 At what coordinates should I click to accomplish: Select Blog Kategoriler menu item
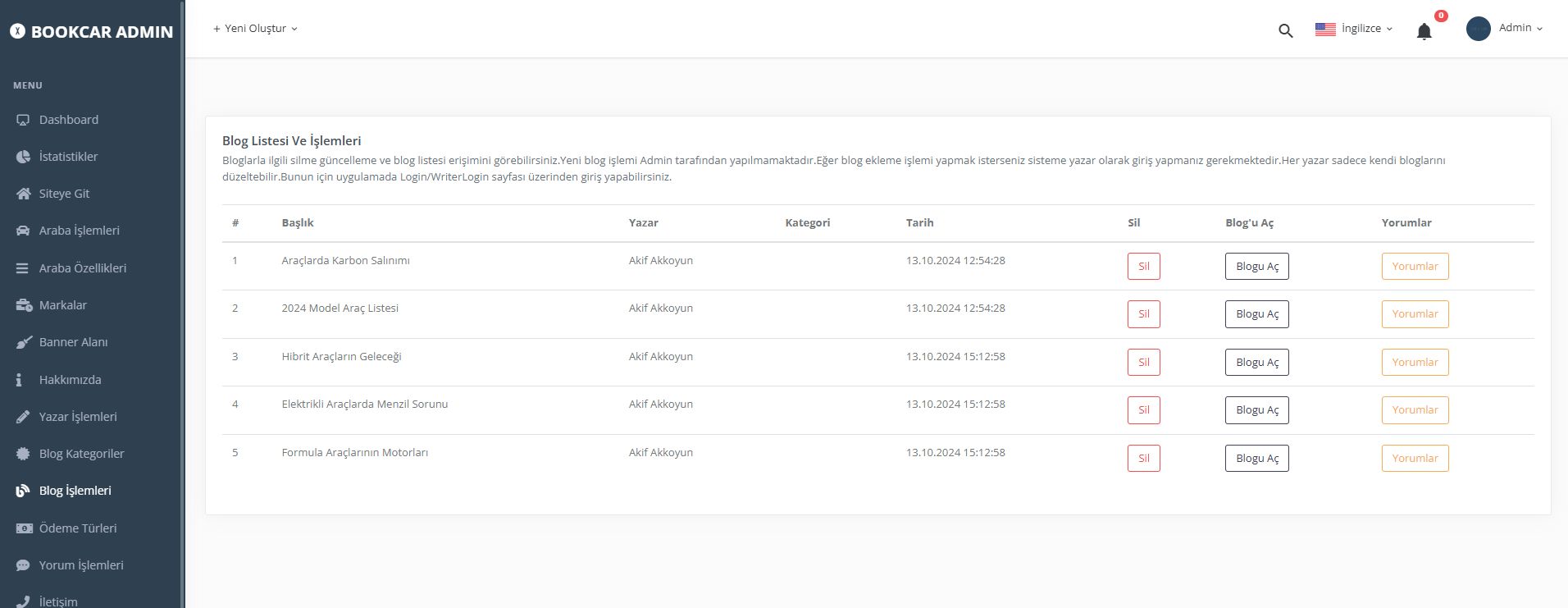[82, 454]
